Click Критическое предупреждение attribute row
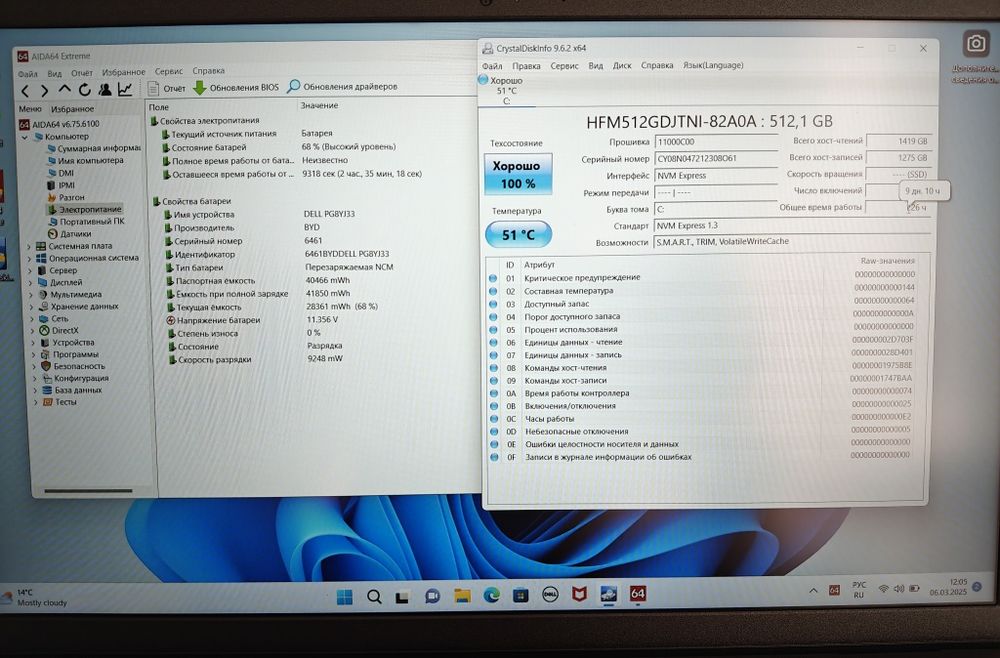Screen dimensions: 1000x658 (x=702, y=277)
